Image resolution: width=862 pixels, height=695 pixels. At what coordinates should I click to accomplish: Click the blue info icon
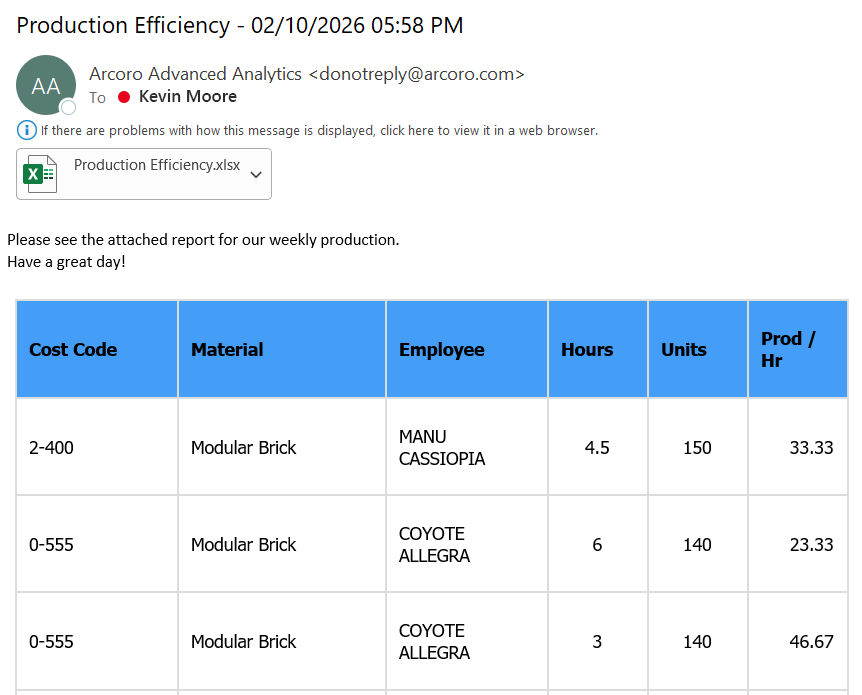pos(27,130)
